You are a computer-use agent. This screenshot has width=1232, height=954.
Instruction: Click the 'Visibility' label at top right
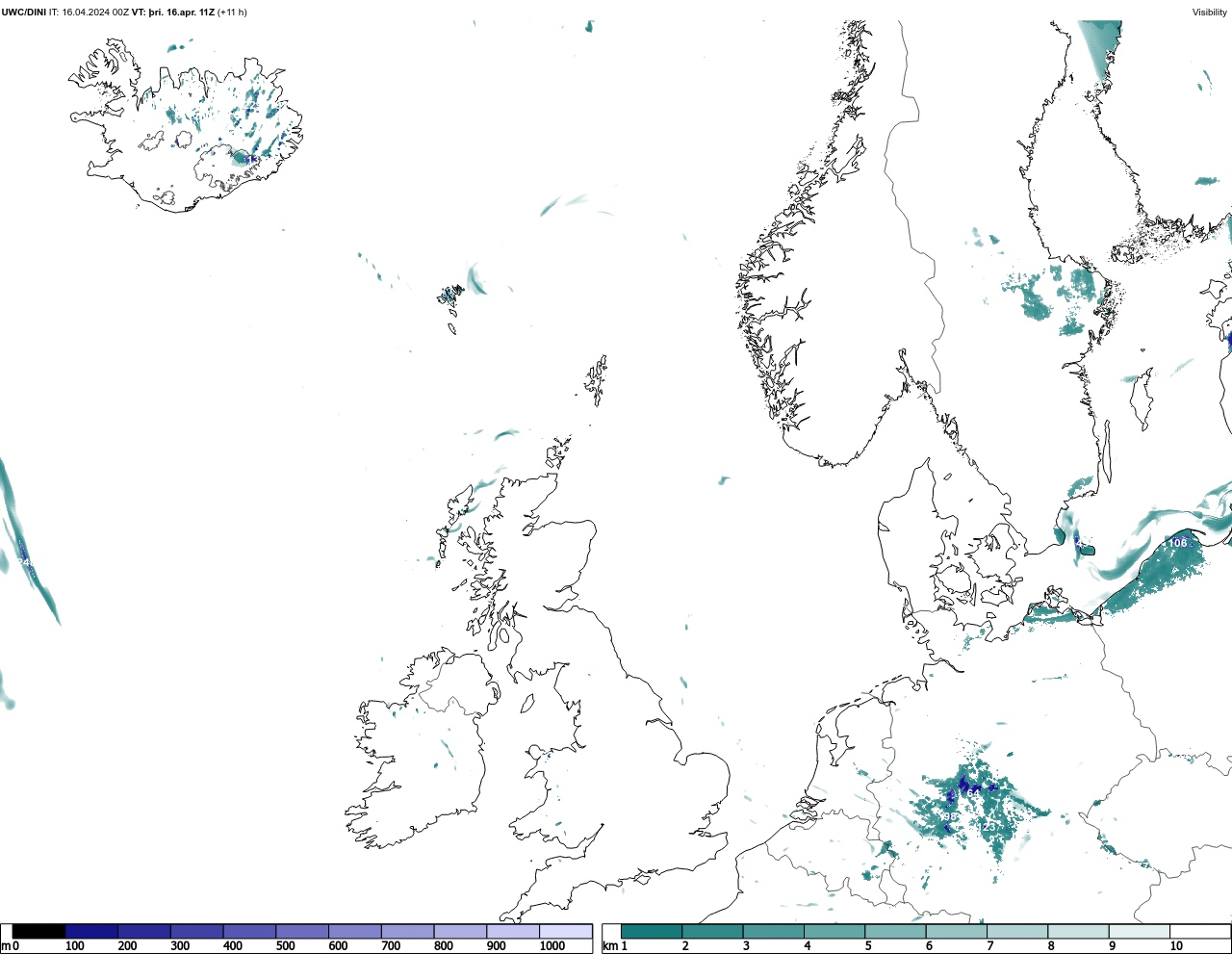pyautogui.click(x=1210, y=13)
